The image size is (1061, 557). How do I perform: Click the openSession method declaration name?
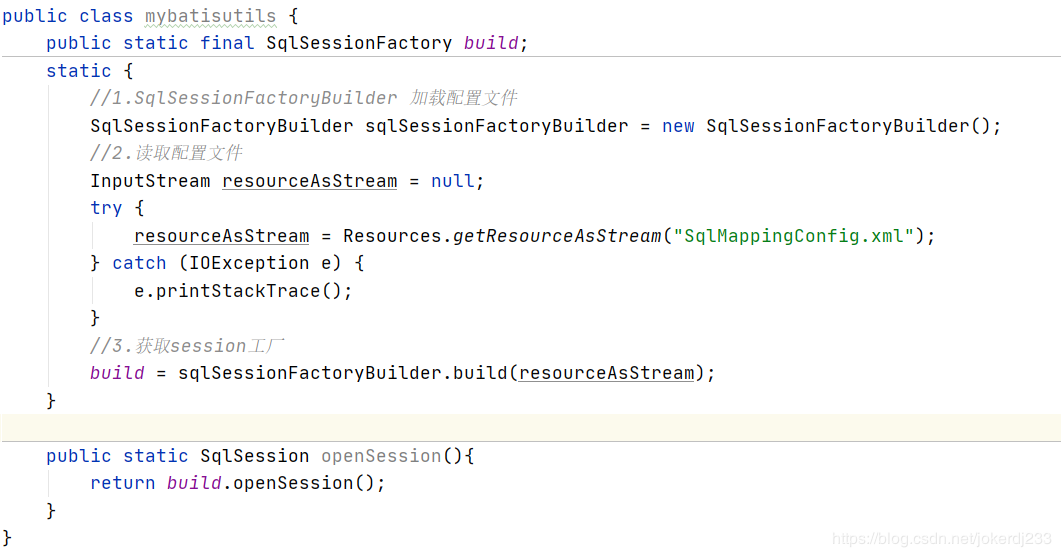click(x=381, y=456)
